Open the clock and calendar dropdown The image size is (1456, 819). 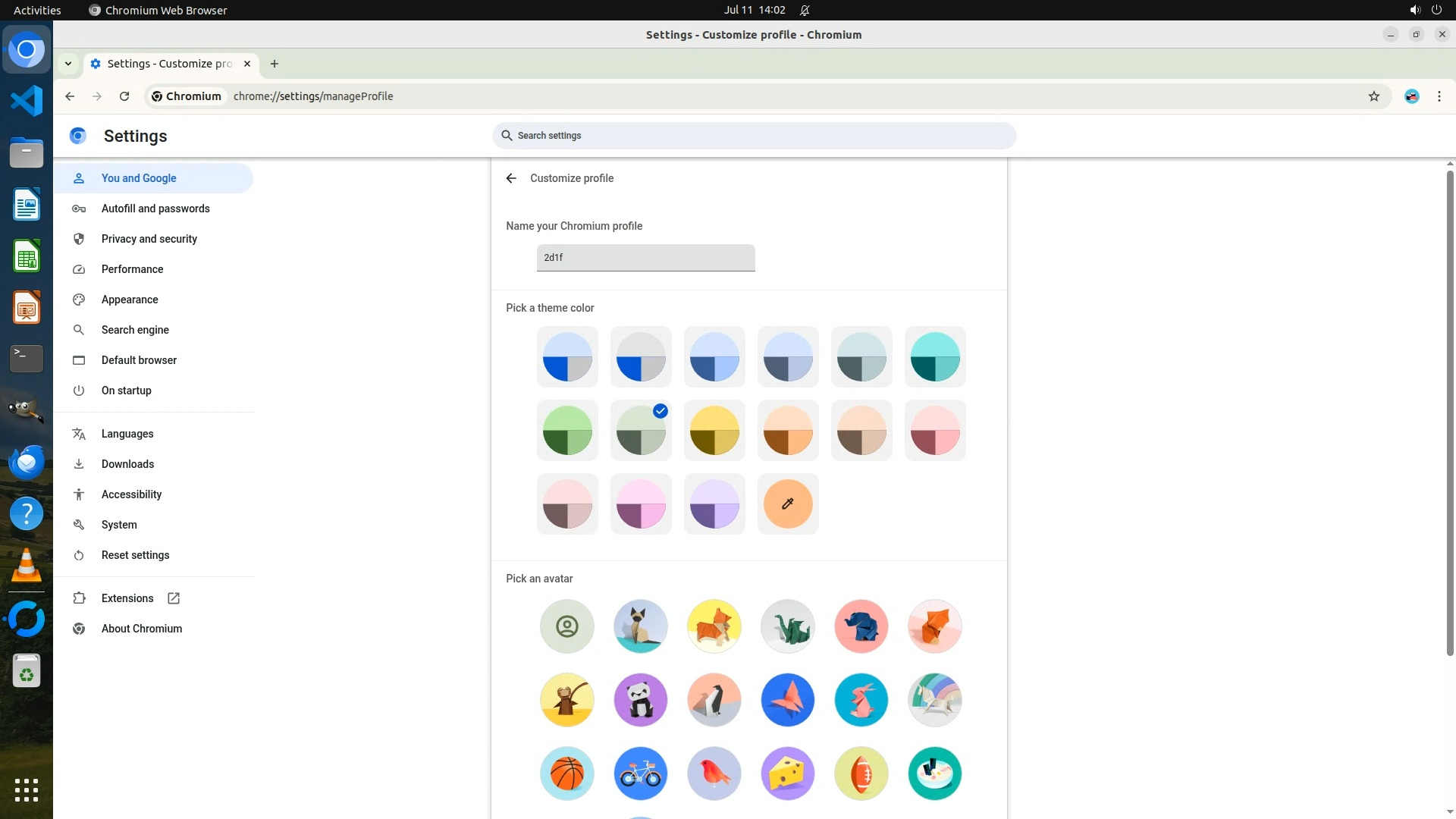pos(754,10)
